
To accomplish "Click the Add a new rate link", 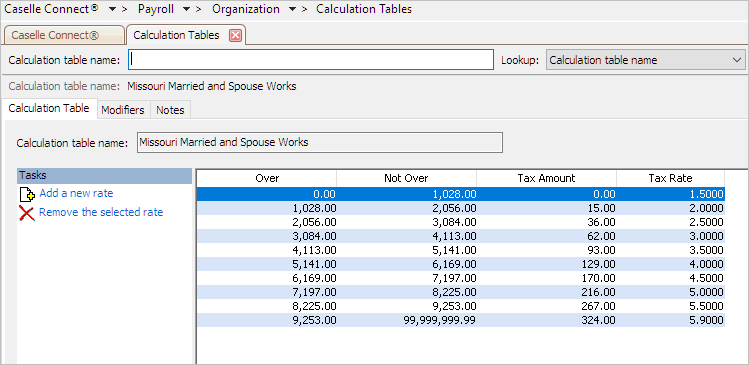I will point(76,193).
